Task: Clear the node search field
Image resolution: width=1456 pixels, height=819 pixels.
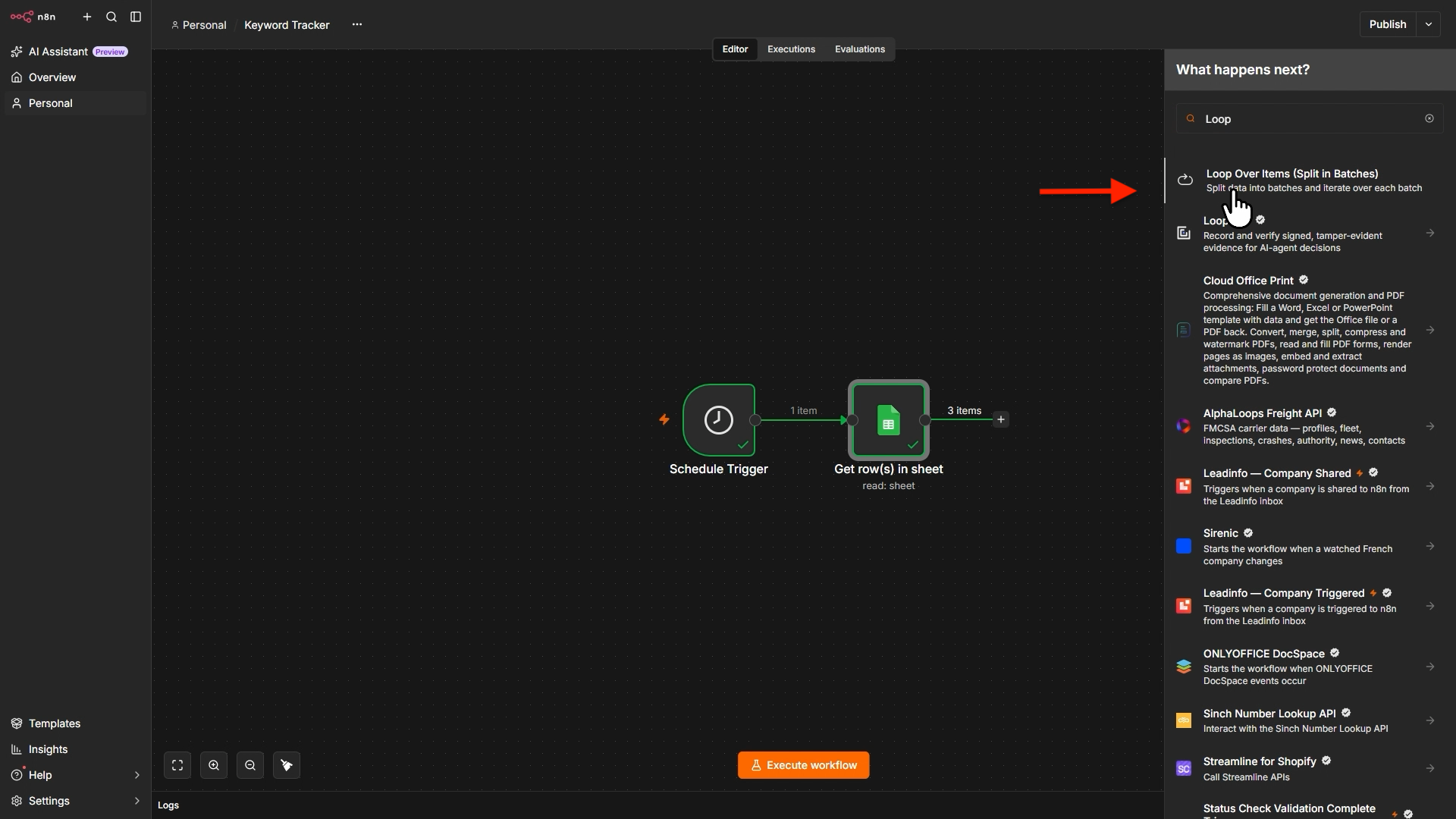Action: pyautogui.click(x=1429, y=118)
